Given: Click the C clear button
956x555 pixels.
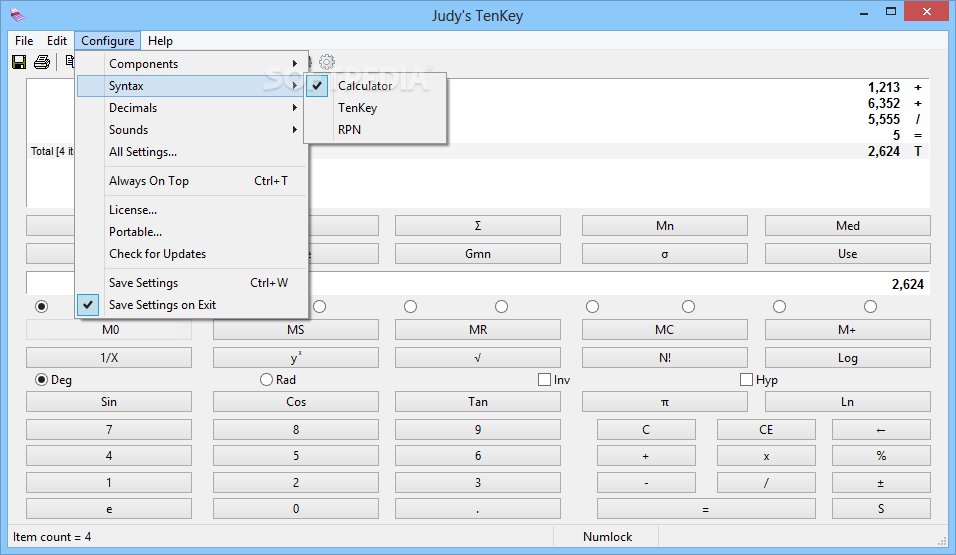Looking at the screenshot, I should pyautogui.click(x=646, y=430).
